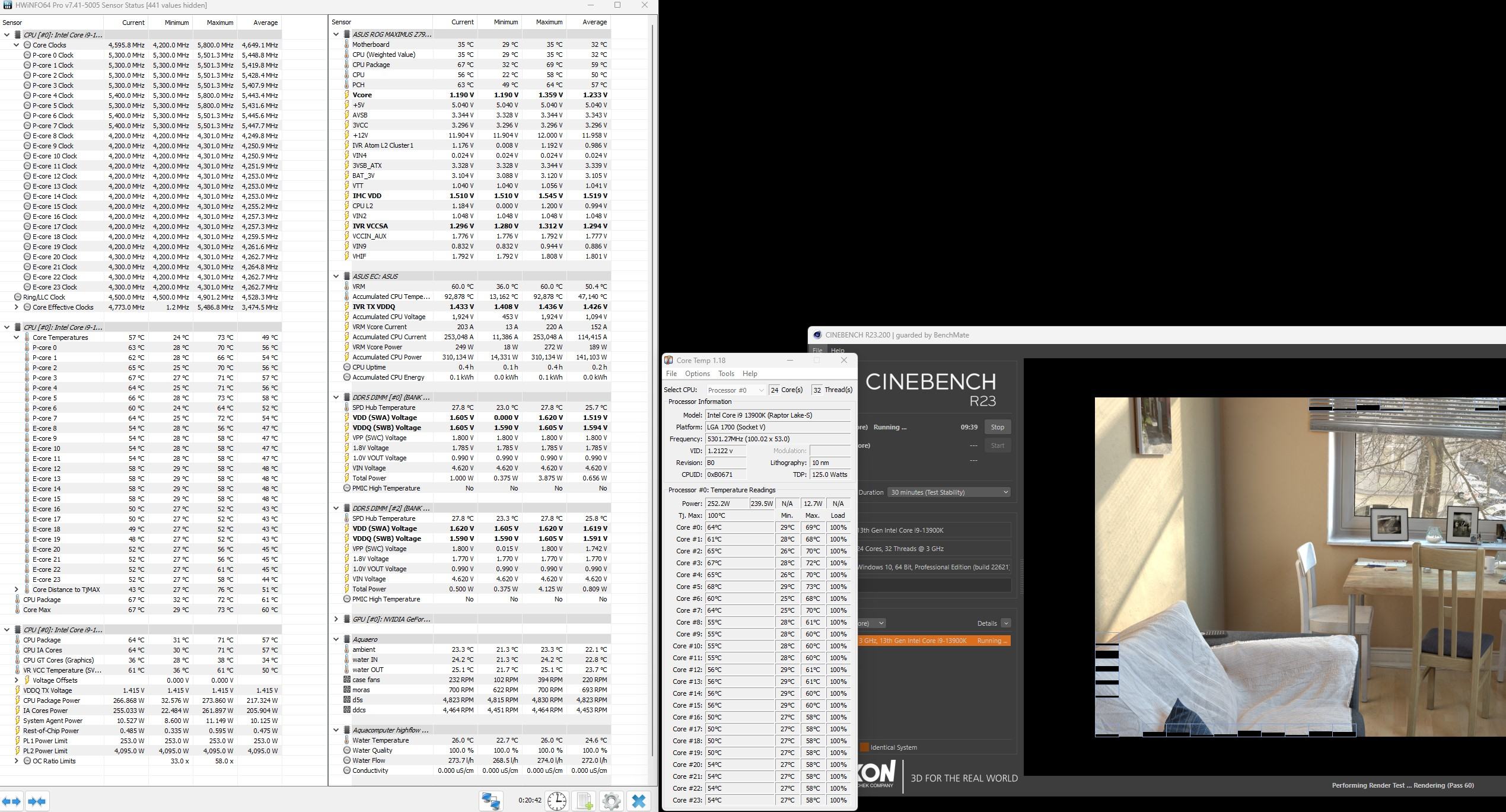Open Cinebench test Duration dropdown

948,492
